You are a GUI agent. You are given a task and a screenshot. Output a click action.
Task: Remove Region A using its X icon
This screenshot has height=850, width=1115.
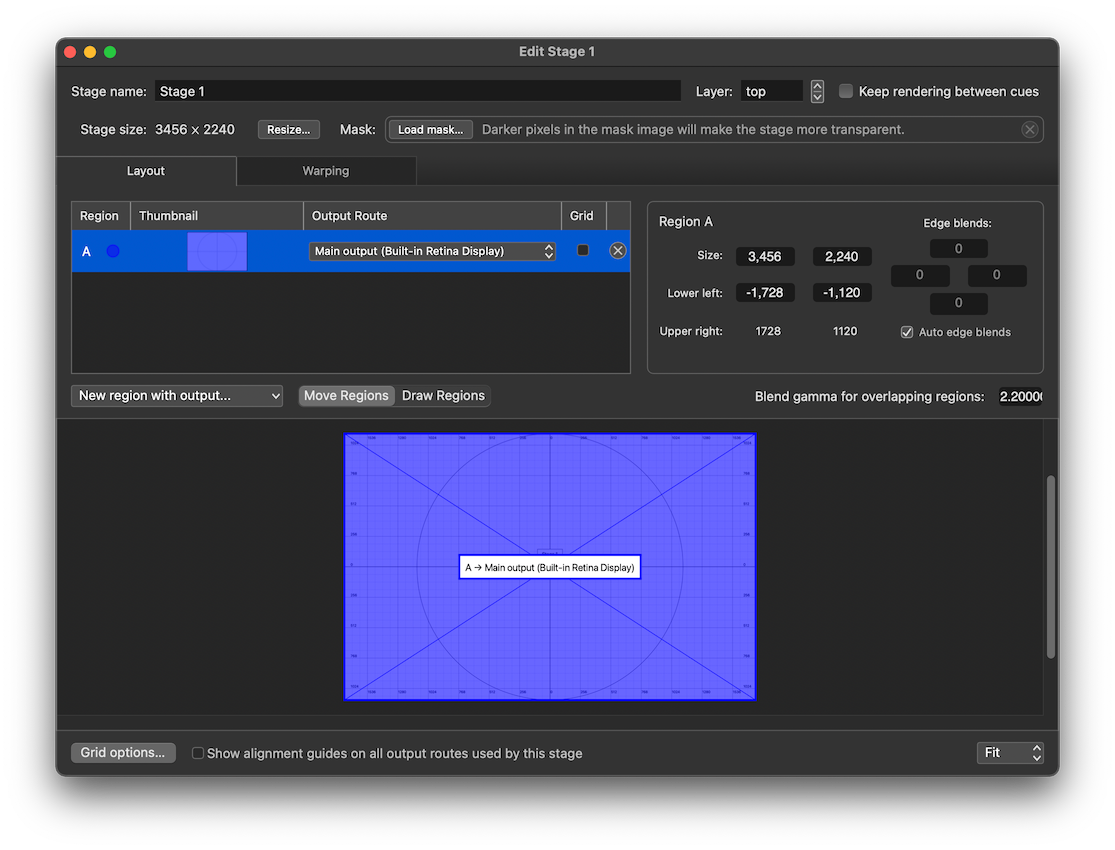(x=617, y=250)
